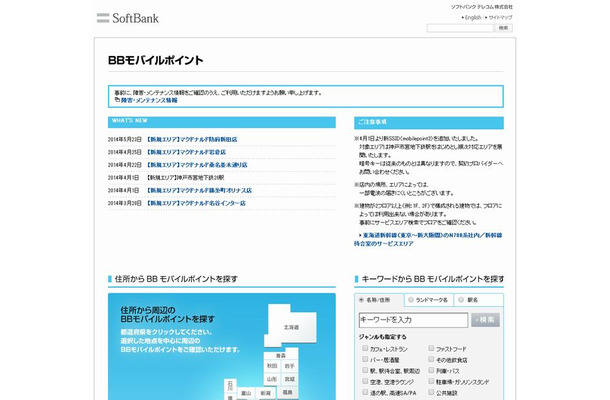The height and width of the screenshot is (400, 610).
Task: Open the 2014年3月 マクドナルド インター店 link
Action: [x=196, y=204]
